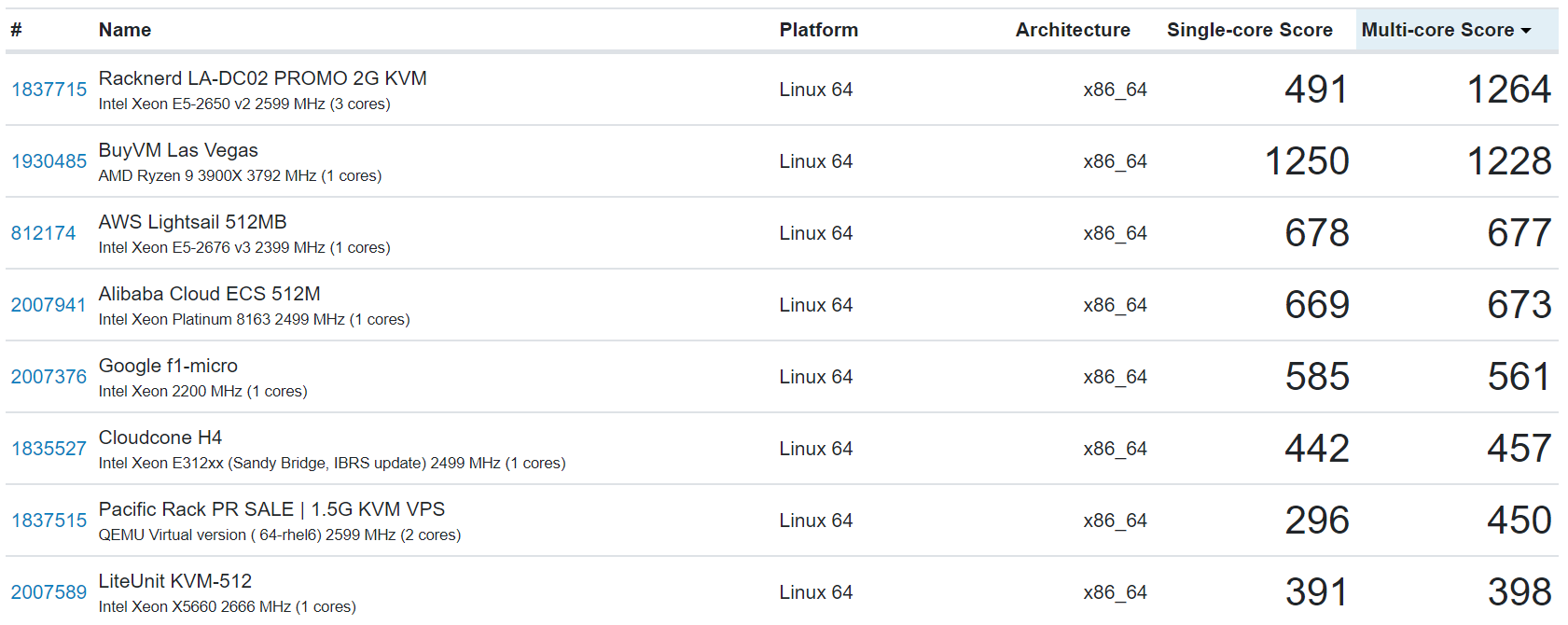Click Linux 64 in BuyVM row
1568x625 pixels.
tap(816, 161)
